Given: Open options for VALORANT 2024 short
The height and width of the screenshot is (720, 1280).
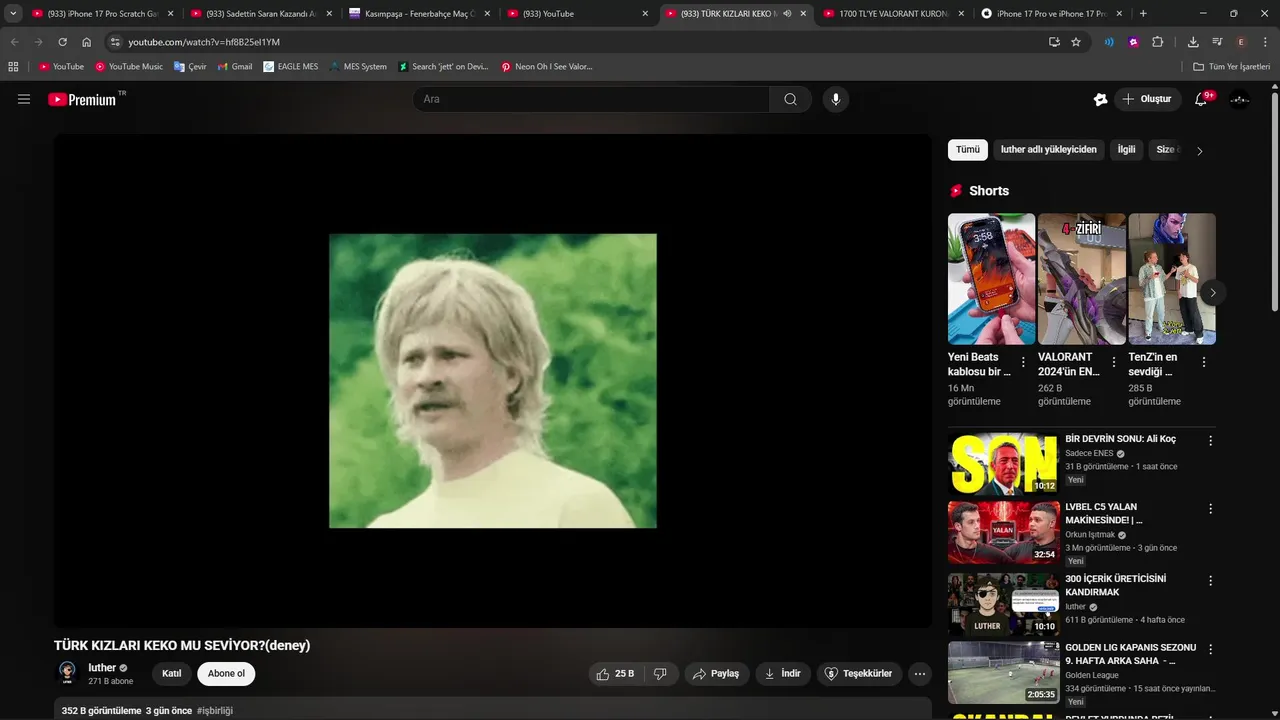Looking at the screenshot, I should 1113,362.
